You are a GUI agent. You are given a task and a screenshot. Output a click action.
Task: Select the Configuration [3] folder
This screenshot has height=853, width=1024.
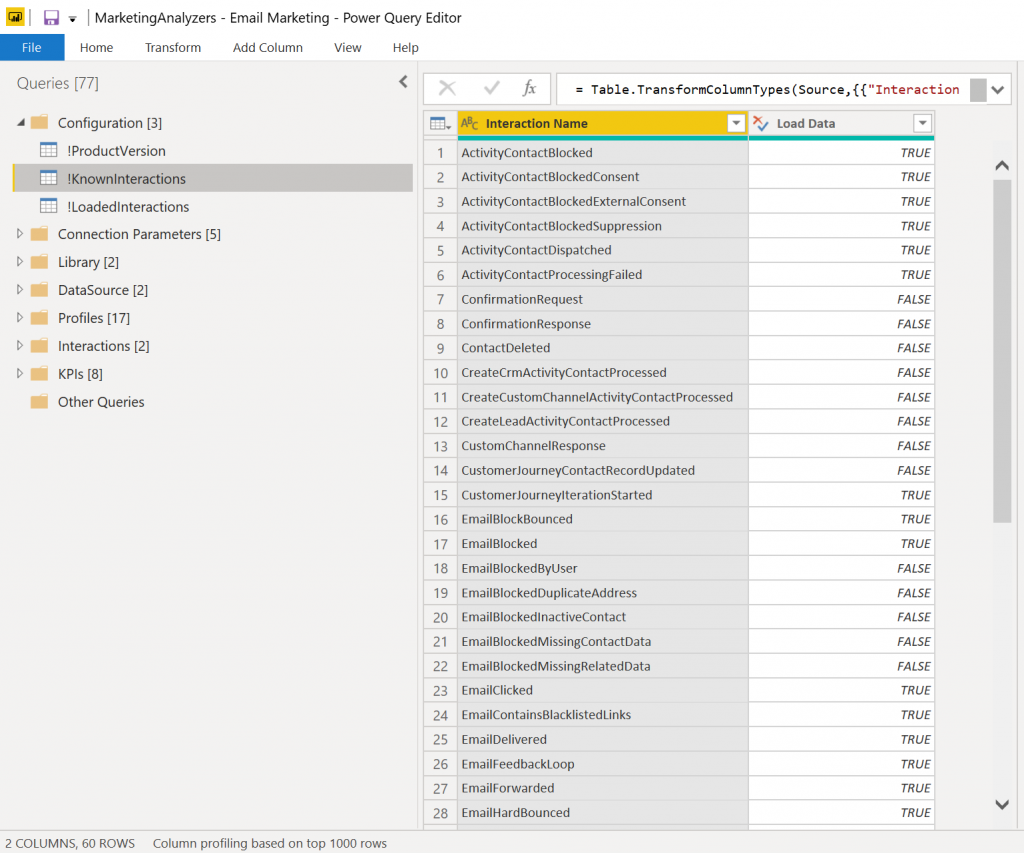tap(110, 123)
